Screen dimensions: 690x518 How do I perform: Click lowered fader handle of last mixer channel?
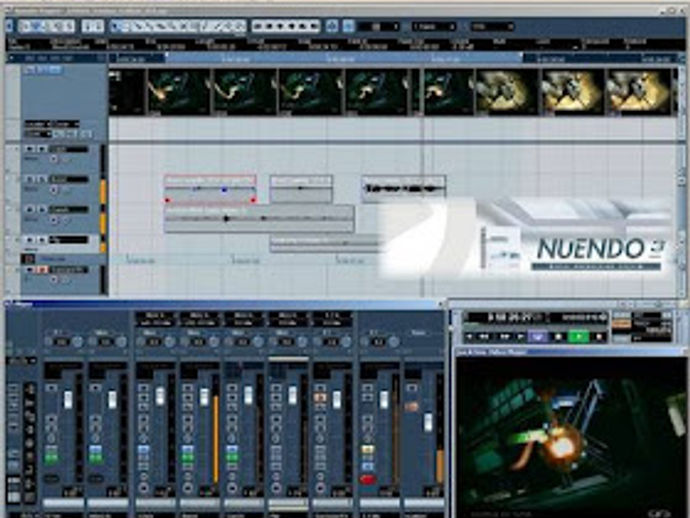click(428, 423)
